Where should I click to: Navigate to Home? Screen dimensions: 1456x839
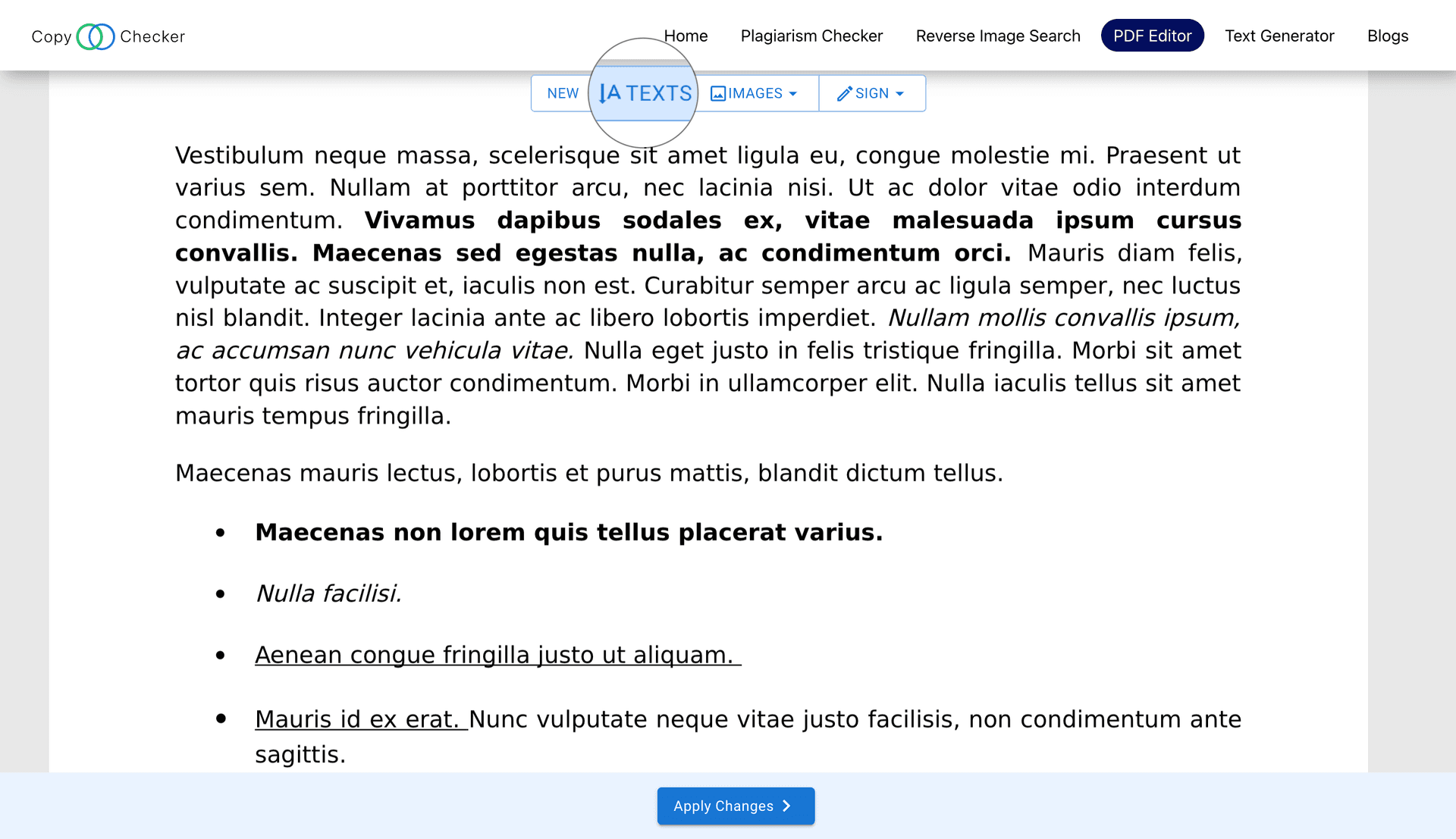pyautogui.click(x=686, y=36)
